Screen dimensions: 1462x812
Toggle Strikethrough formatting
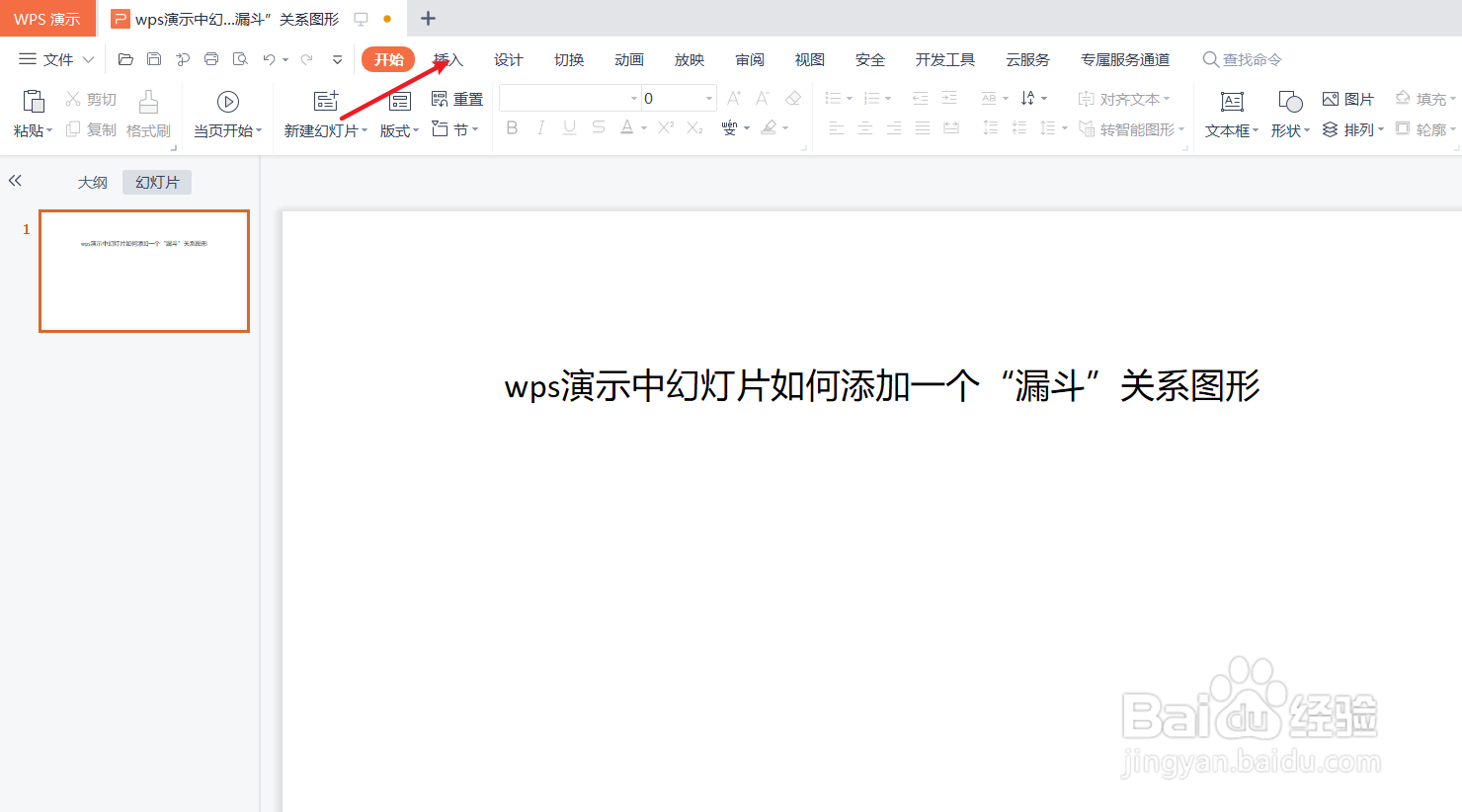coord(598,127)
